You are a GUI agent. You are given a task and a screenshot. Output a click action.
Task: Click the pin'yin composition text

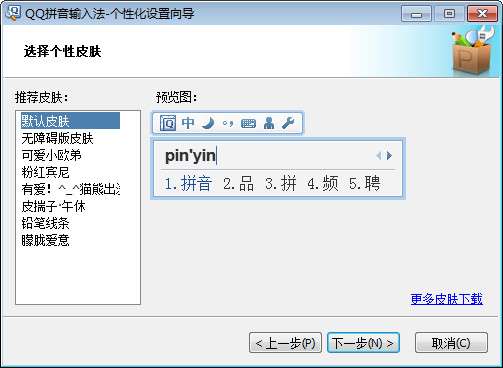[191, 156]
